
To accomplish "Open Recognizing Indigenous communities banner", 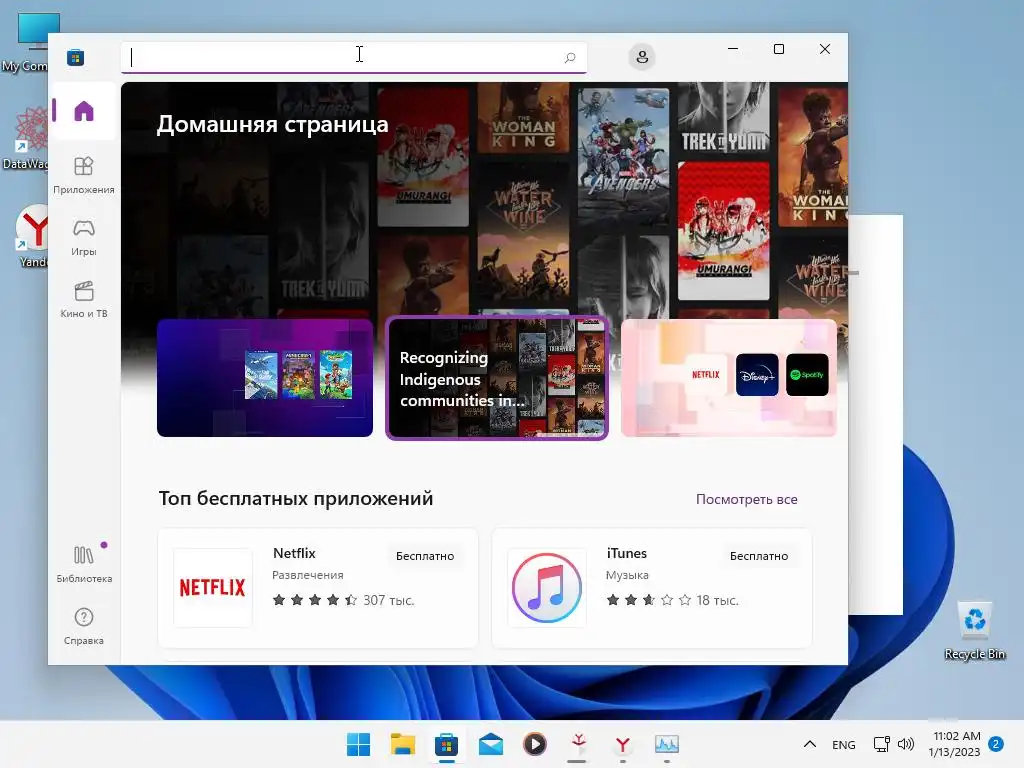I will pyautogui.click(x=497, y=378).
